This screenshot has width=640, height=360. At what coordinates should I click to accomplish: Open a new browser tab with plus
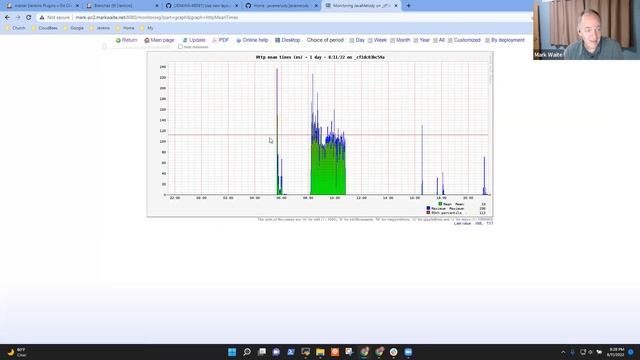pos(409,6)
